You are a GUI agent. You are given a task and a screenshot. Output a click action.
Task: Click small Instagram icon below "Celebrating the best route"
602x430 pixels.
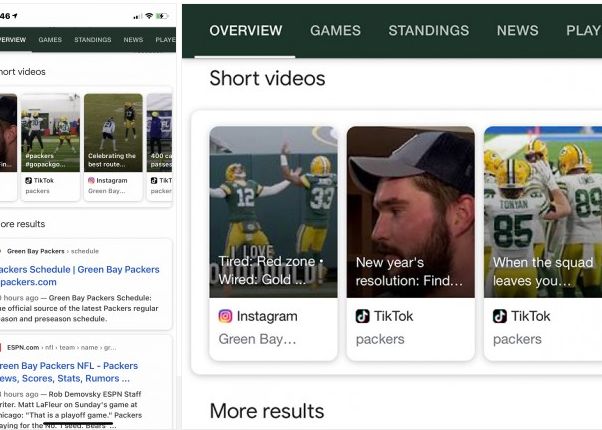[92, 180]
